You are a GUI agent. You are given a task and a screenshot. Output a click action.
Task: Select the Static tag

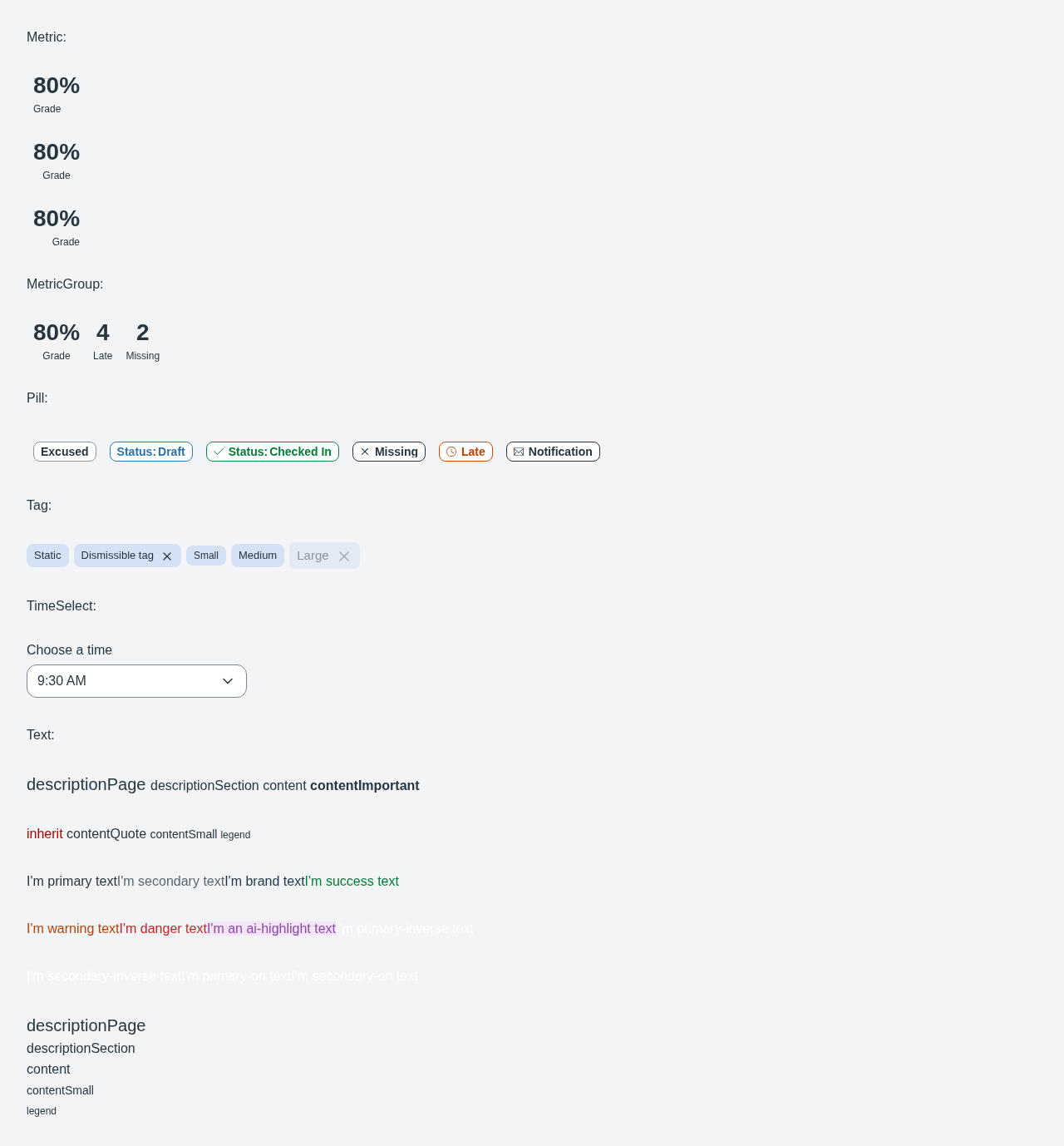coord(47,556)
